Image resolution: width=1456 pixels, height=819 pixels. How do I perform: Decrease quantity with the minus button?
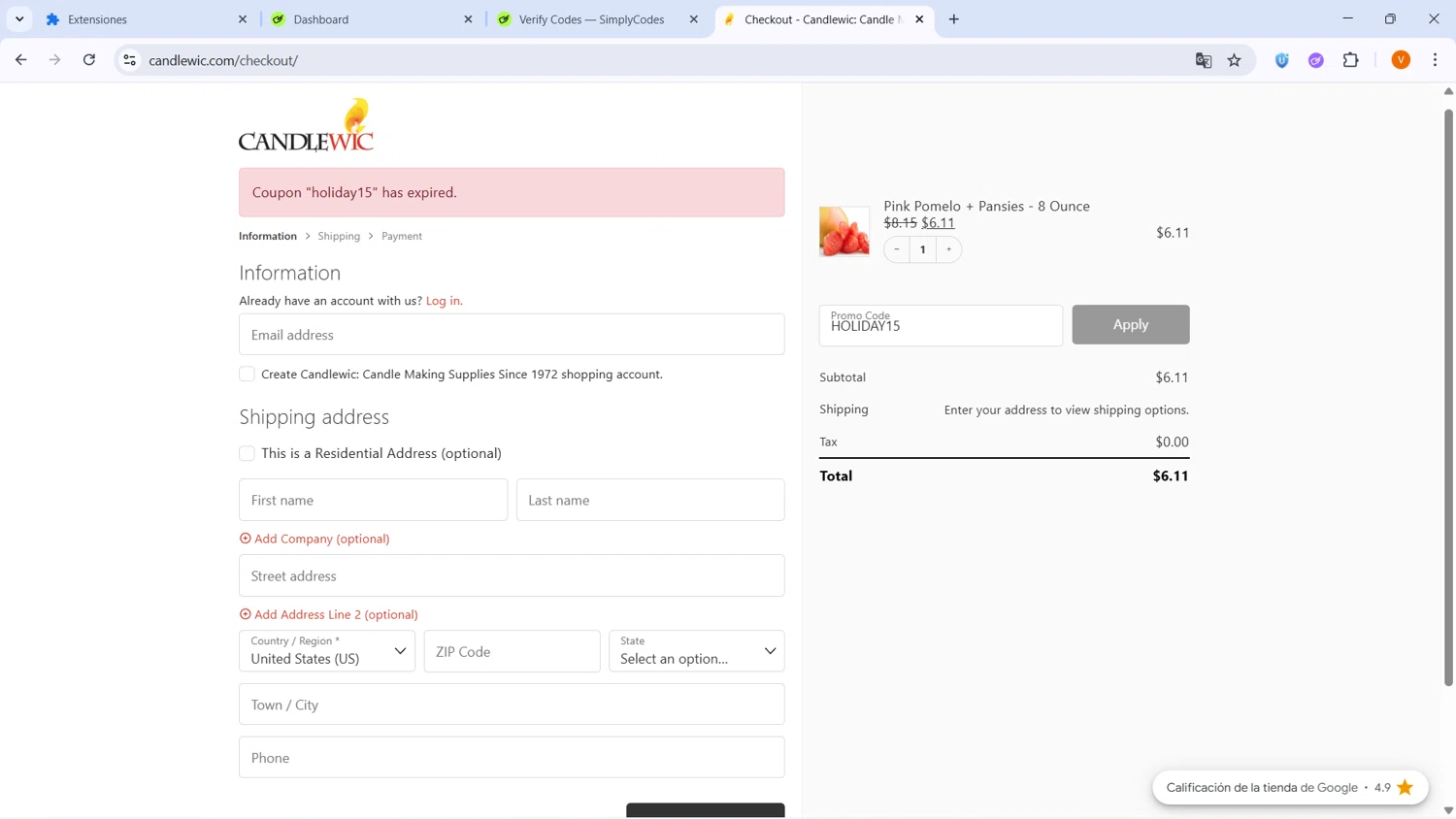tap(897, 249)
